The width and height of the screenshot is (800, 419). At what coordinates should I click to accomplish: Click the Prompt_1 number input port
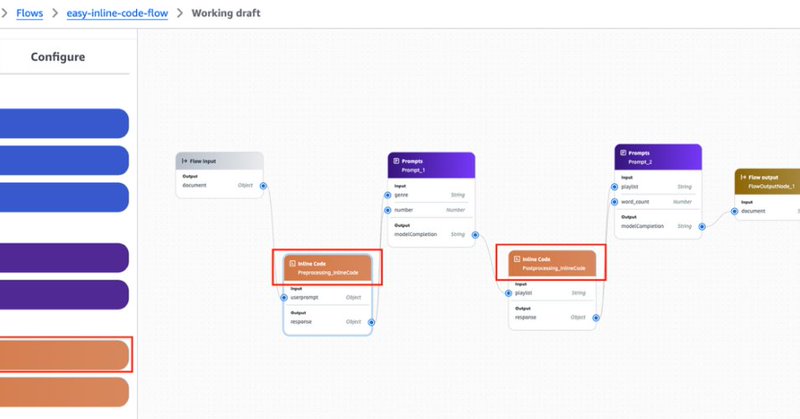tap(388, 210)
